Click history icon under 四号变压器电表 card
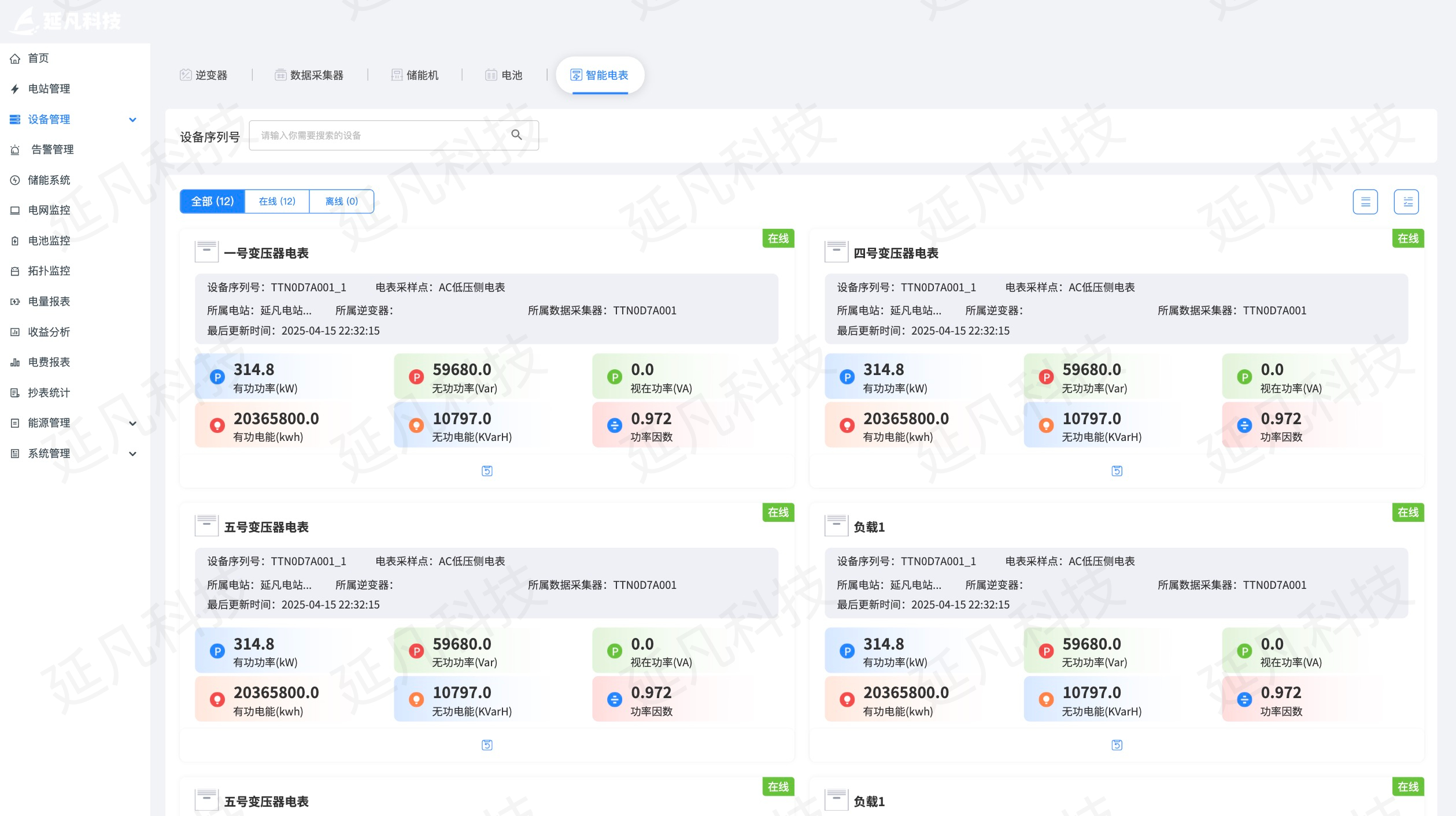Image resolution: width=1456 pixels, height=816 pixels. click(x=1117, y=471)
